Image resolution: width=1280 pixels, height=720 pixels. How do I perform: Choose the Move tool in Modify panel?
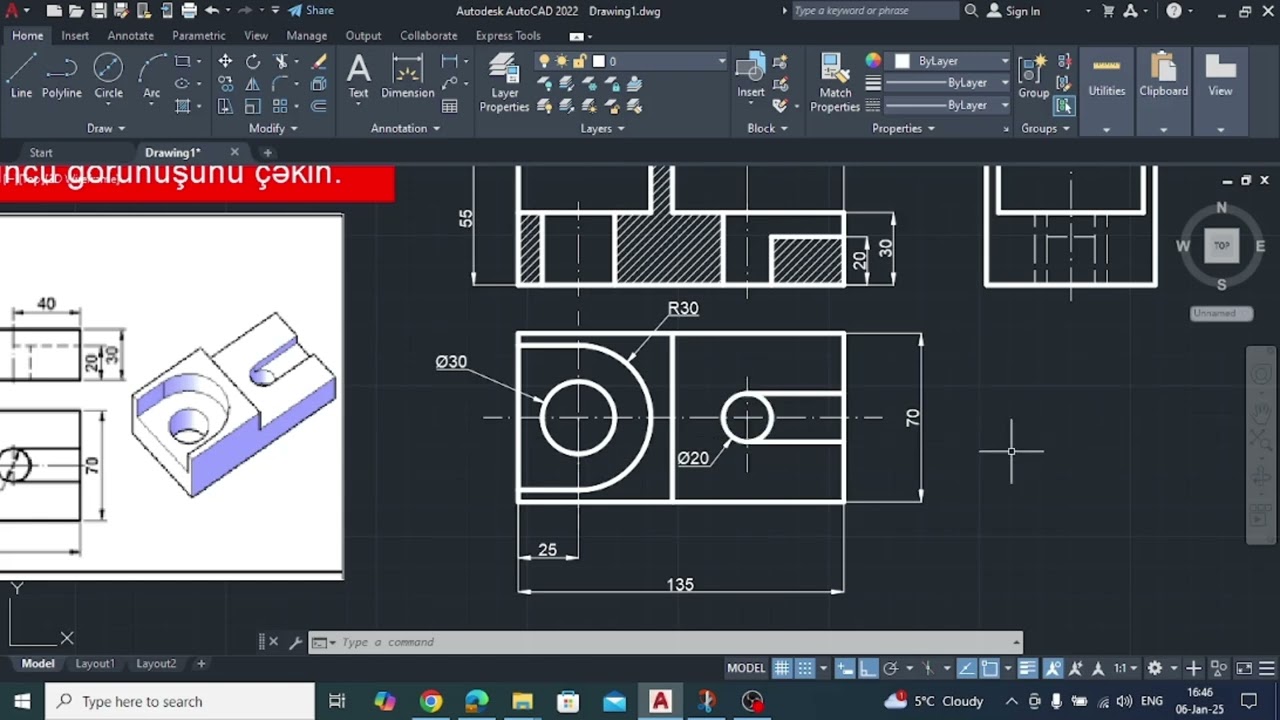point(225,62)
